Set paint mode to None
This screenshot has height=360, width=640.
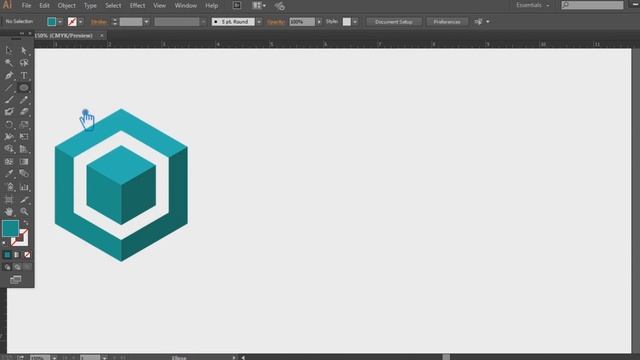[27, 255]
